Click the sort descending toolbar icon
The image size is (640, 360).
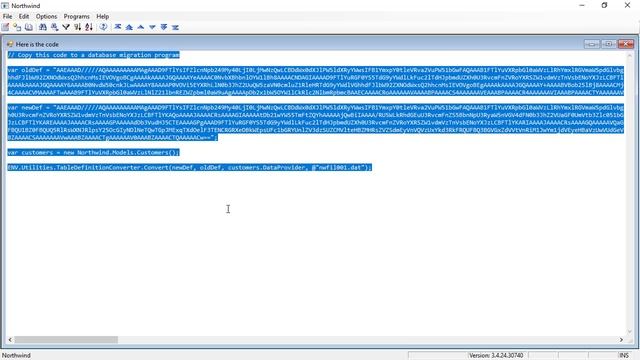coord(89,27)
